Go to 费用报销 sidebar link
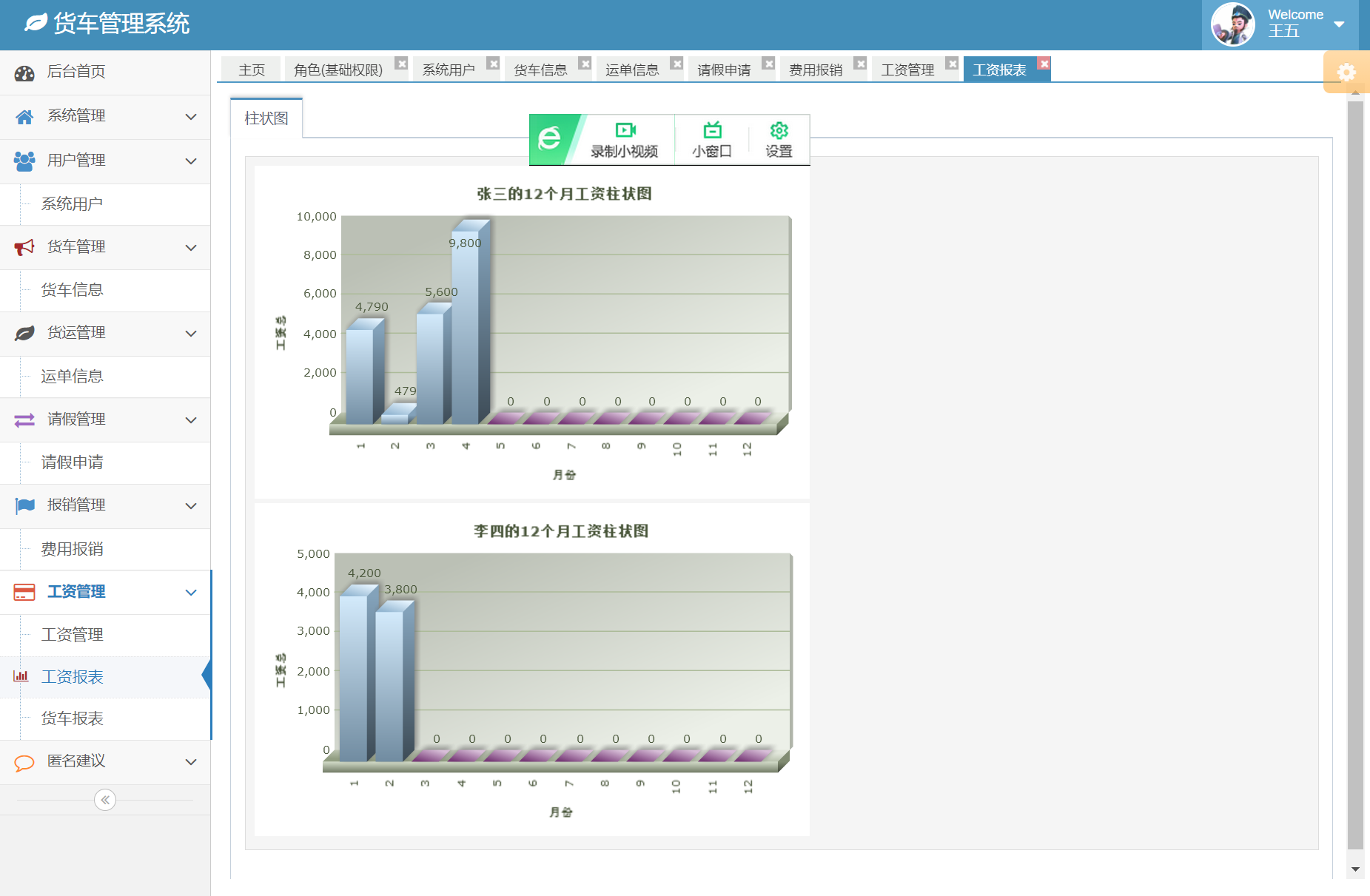 click(72, 549)
